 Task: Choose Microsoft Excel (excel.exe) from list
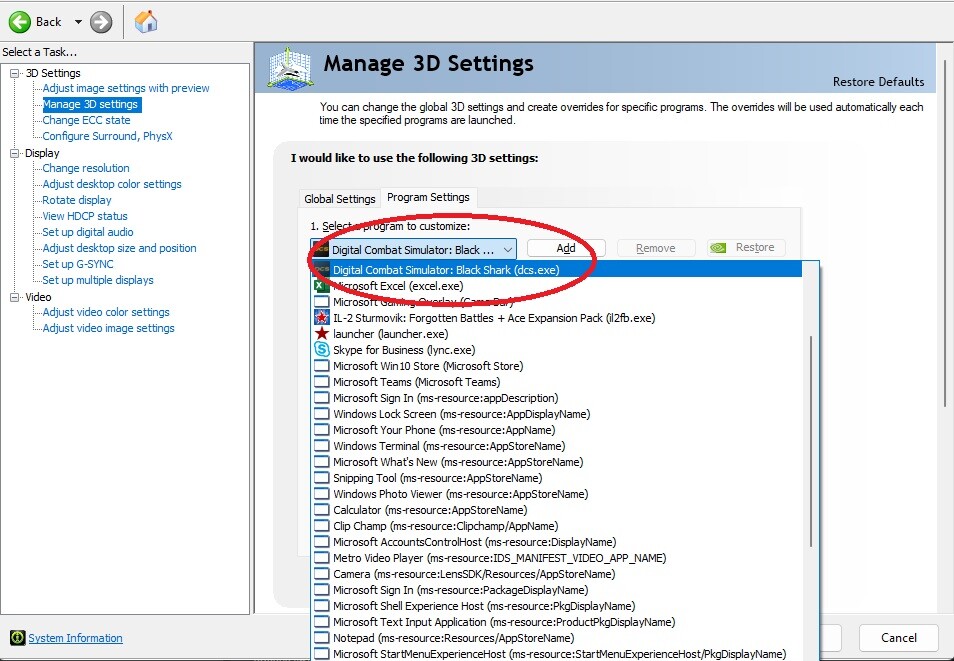pos(557,285)
